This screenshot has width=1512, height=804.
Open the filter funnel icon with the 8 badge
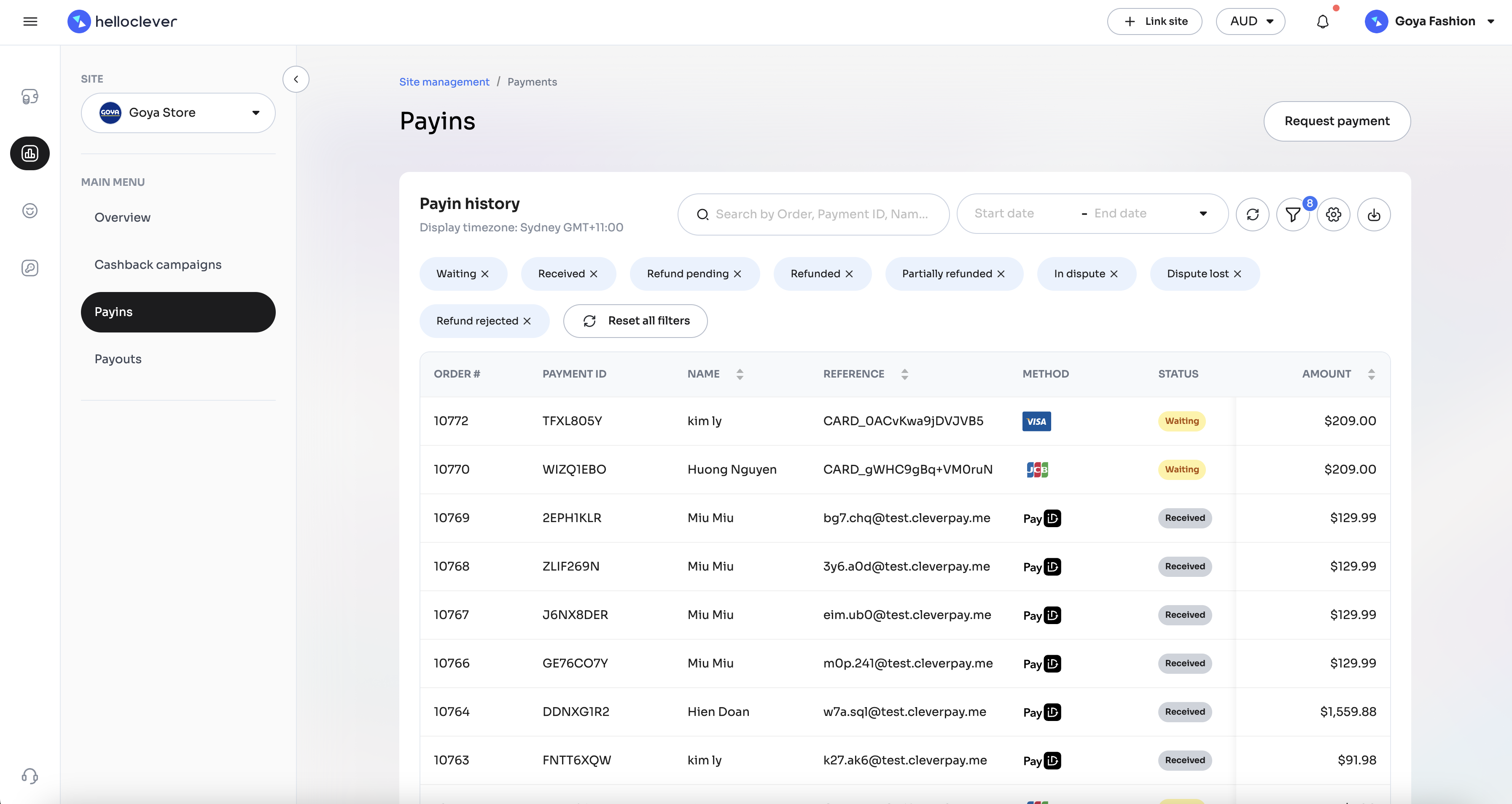1292,214
